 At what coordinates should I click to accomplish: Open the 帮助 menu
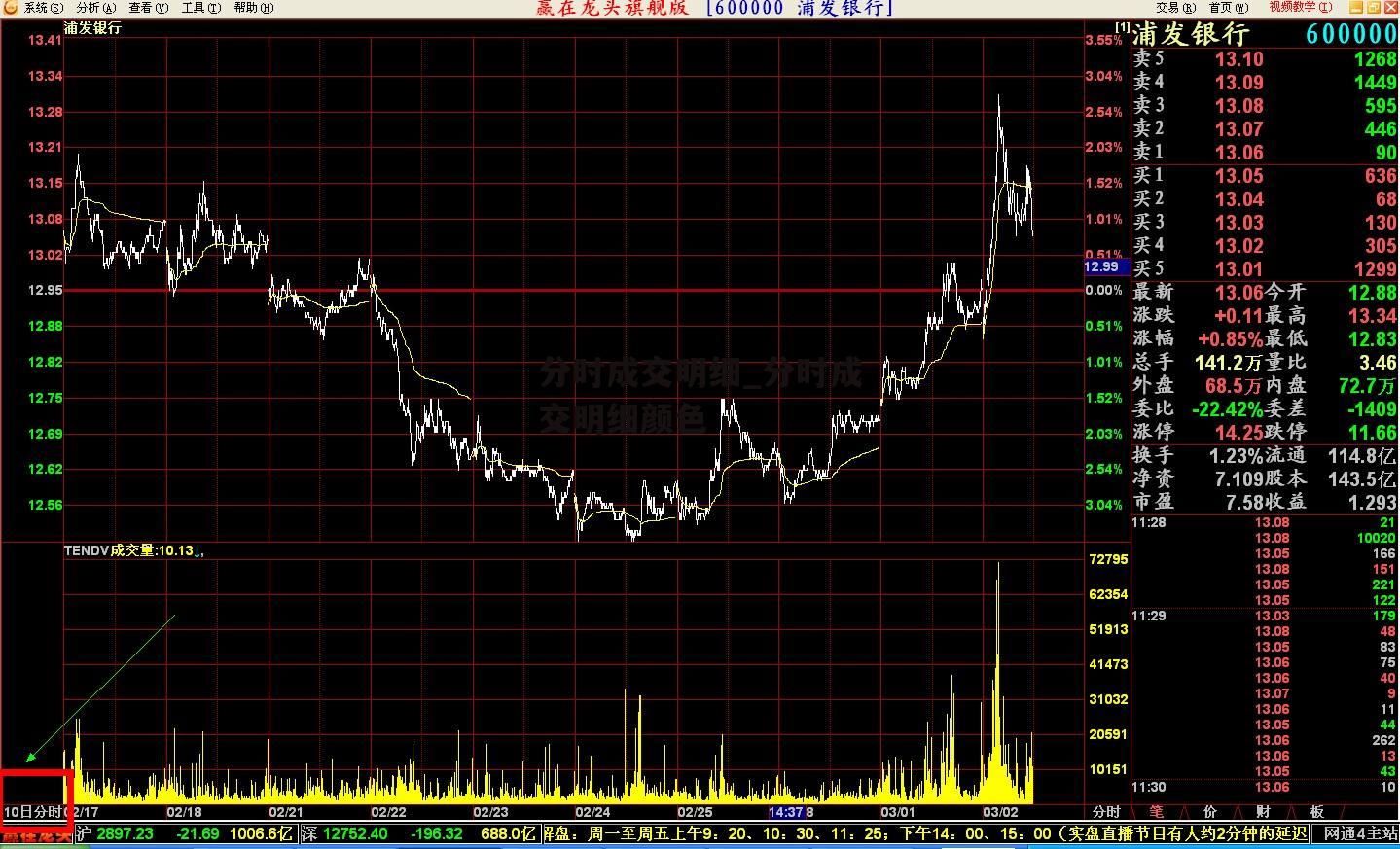(253, 8)
